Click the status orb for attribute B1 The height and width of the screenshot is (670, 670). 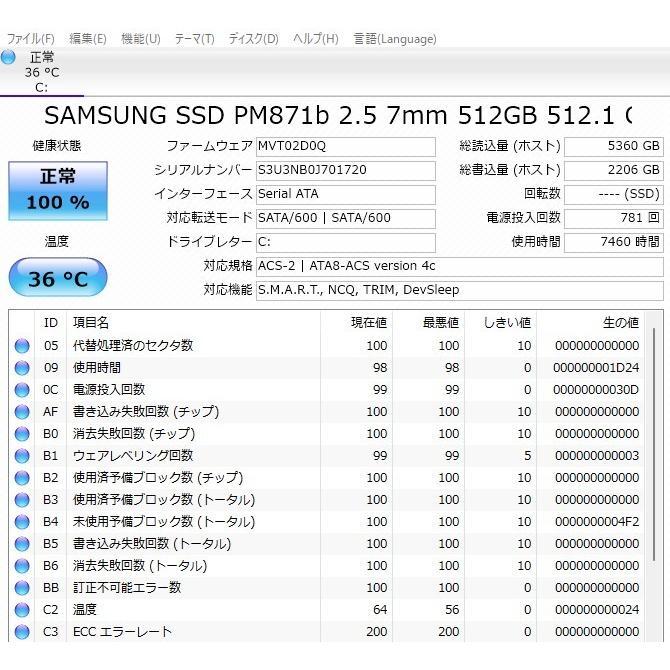coord(22,456)
